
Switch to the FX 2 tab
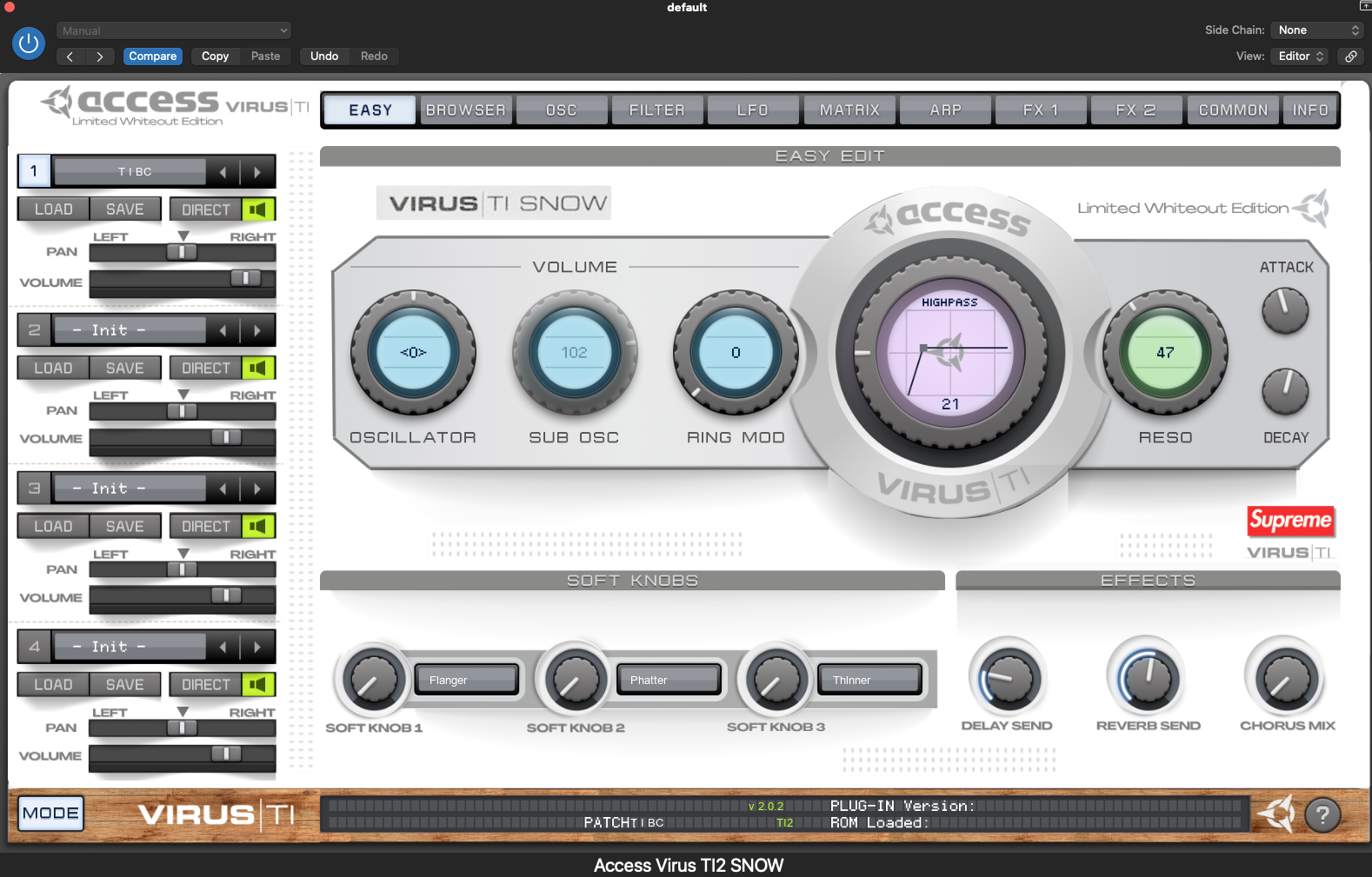[1136, 110]
